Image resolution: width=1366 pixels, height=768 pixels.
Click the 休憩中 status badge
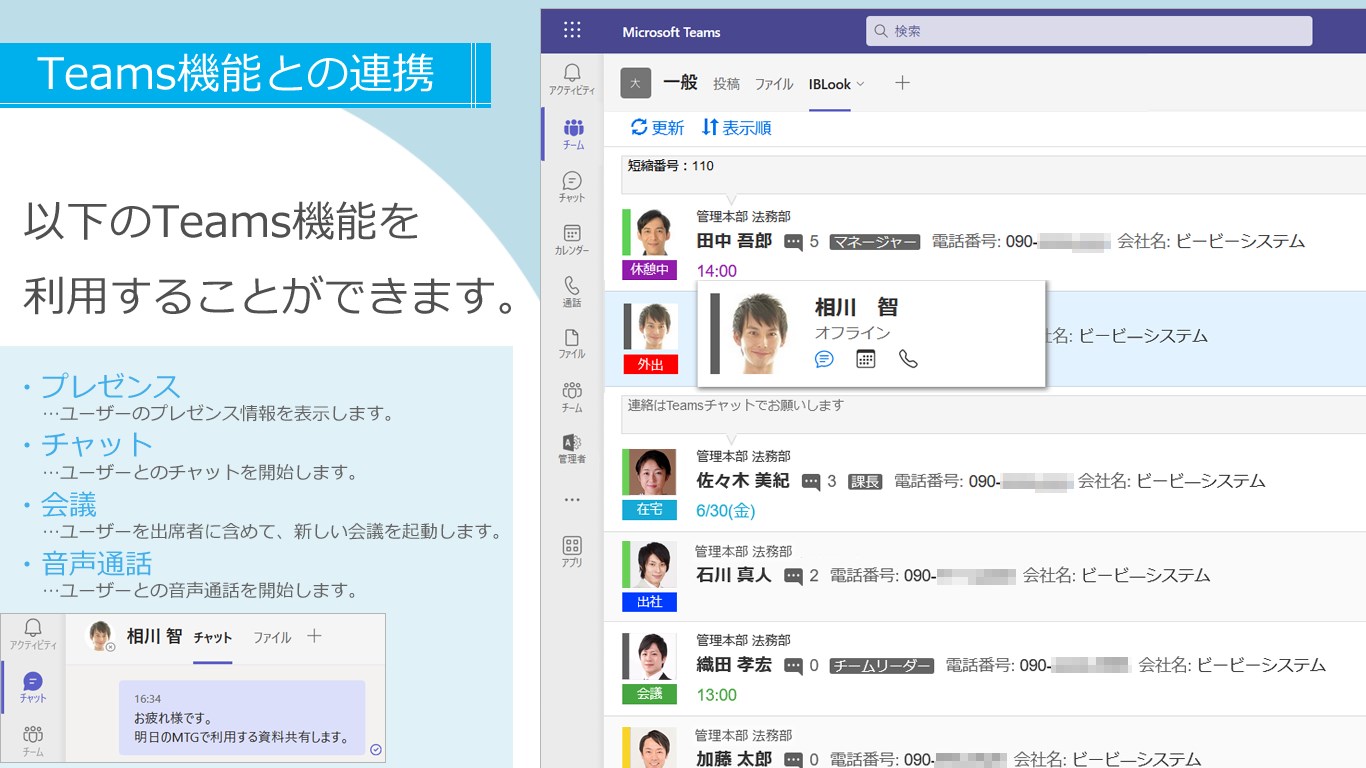point(650,270)
